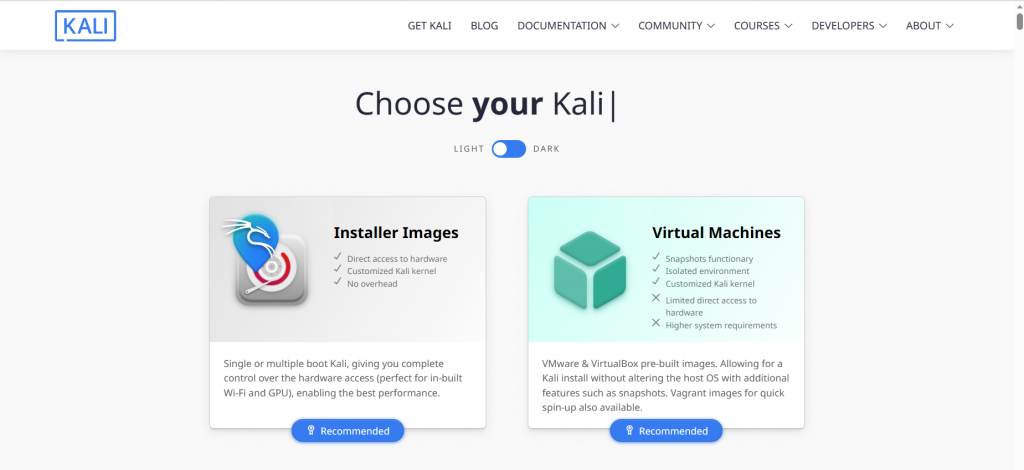Click 'Higher system requirements' drawback text
Viewport: 1024px width, 470px height.
coord(721,325)
